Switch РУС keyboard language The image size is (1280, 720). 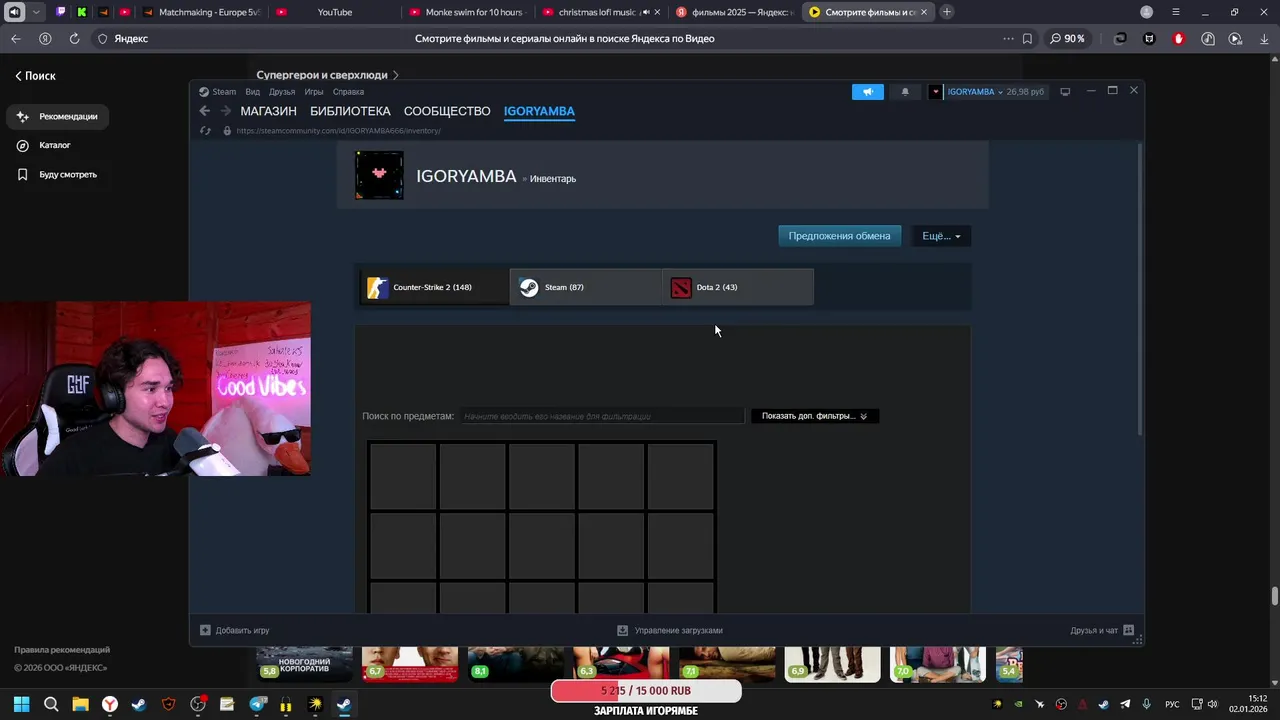pyautogui.click(x=1172, y=704)
